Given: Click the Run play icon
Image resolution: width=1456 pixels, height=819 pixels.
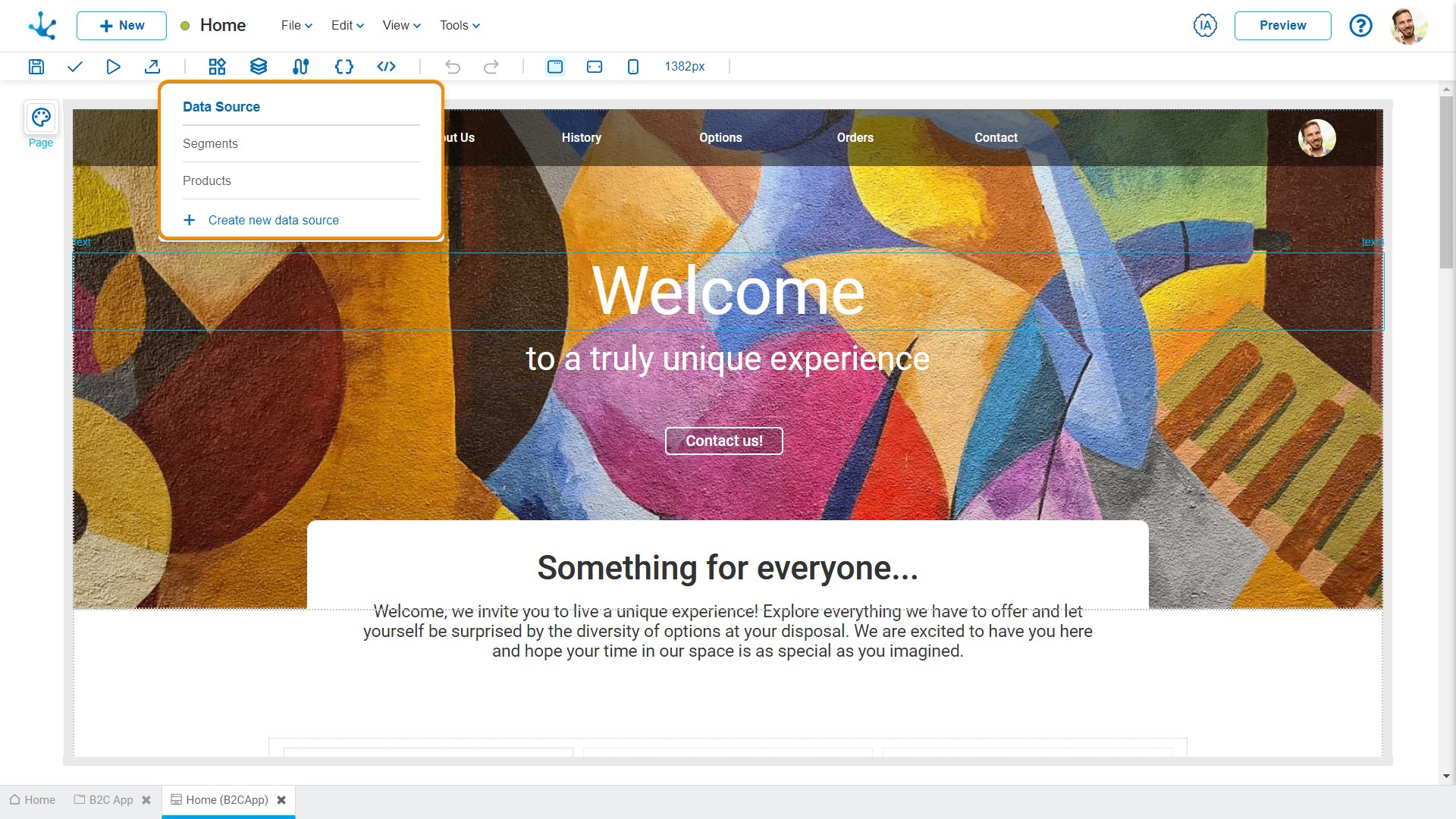Looking at the screenshot, I should [113, 67].
